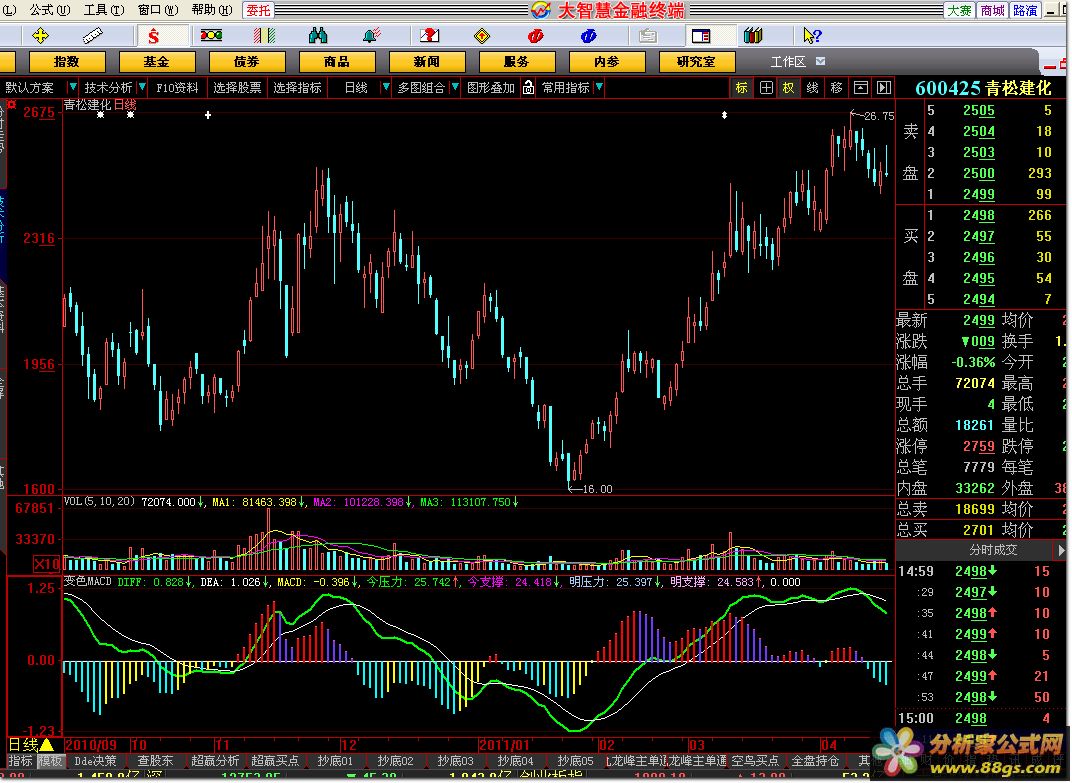Switch to the 模板 bottom tab
Viewport: 1072px width, 783px height.
click(50, 761)
